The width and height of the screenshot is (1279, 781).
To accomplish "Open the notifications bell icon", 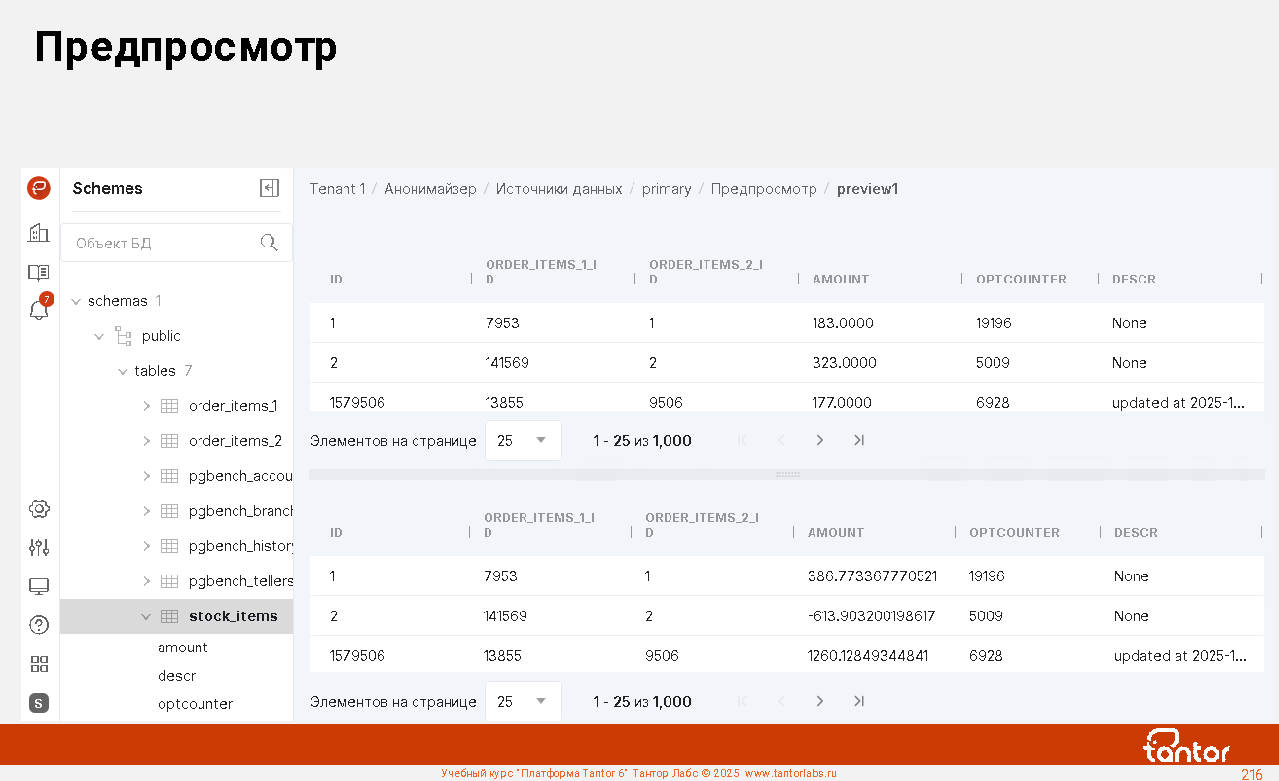I will coord(39,310).
